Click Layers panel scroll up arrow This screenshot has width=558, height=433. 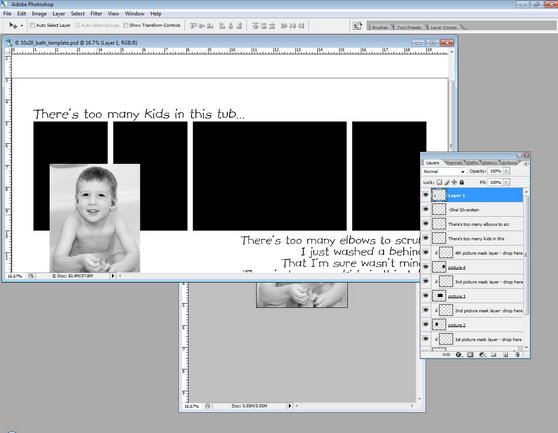(526, 192)
